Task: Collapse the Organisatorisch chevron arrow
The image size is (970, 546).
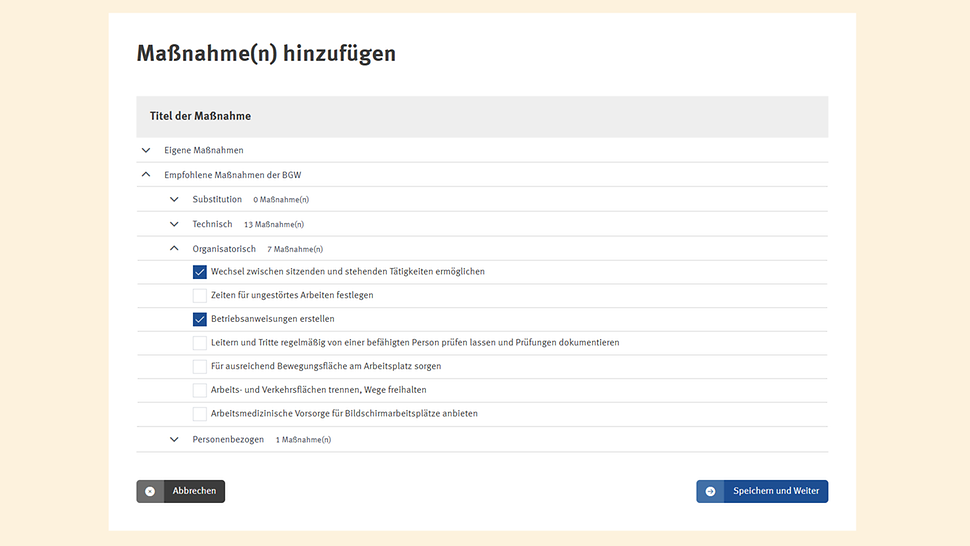Action: 174,249
